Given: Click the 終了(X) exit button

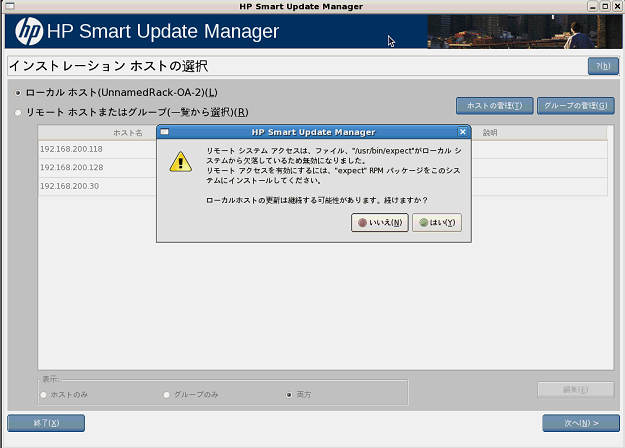Looking at the screenshot, I should [x=46, y=423].
